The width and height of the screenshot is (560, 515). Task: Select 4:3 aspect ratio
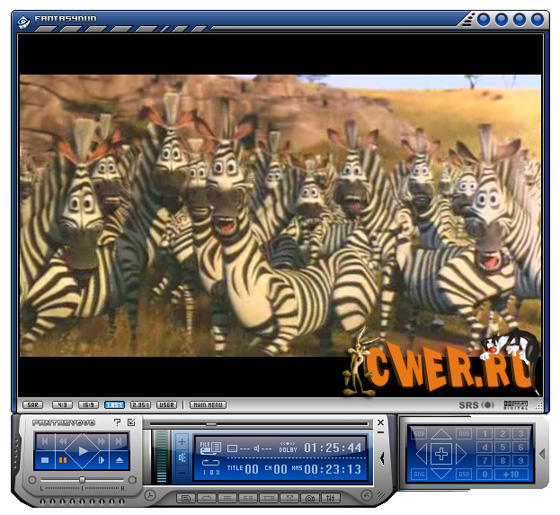pos(62,405)
